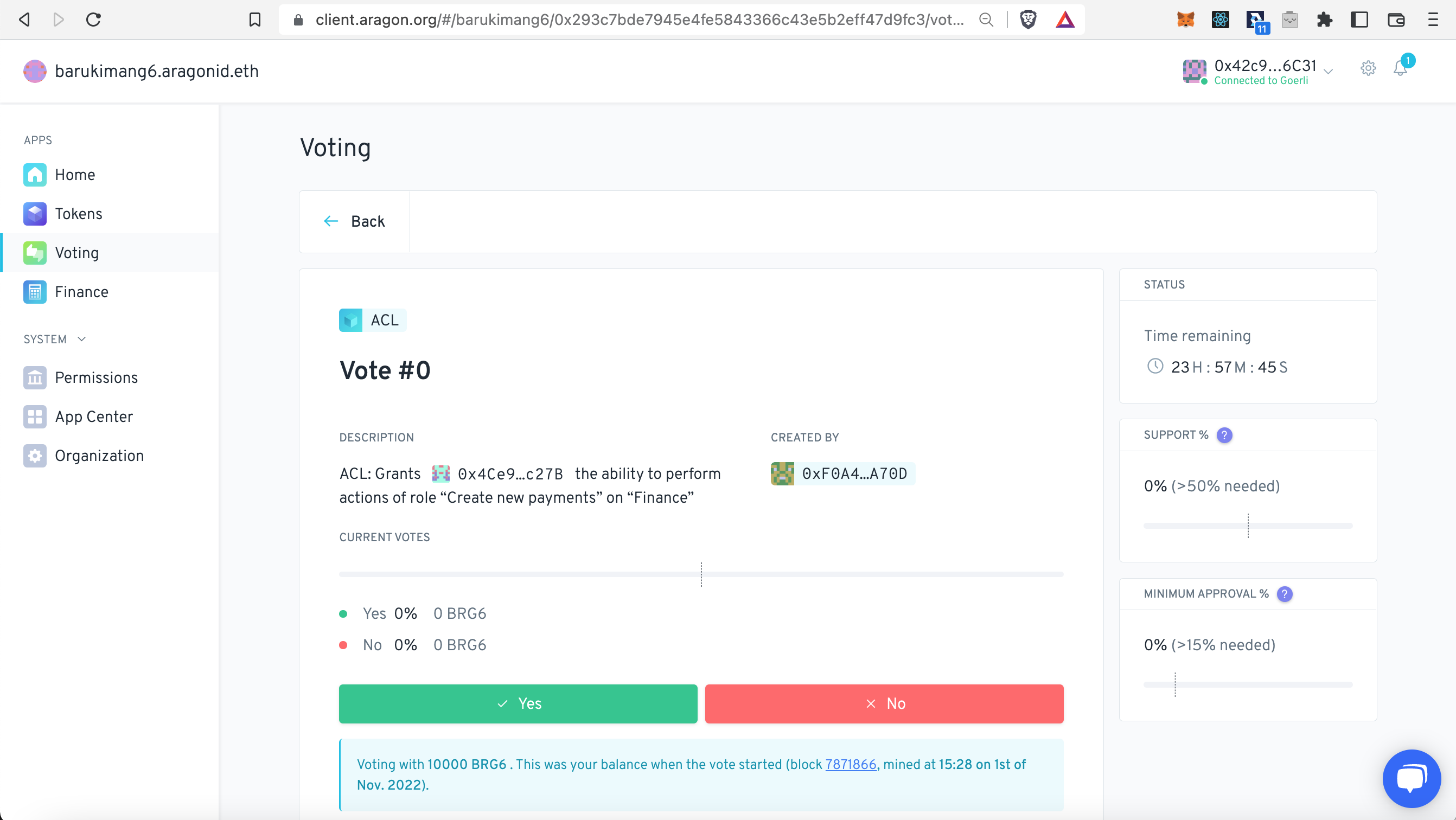The height and width of the screenshot is (820, 1456).
Task: Open the chat support bubble
Action: 1412,779
